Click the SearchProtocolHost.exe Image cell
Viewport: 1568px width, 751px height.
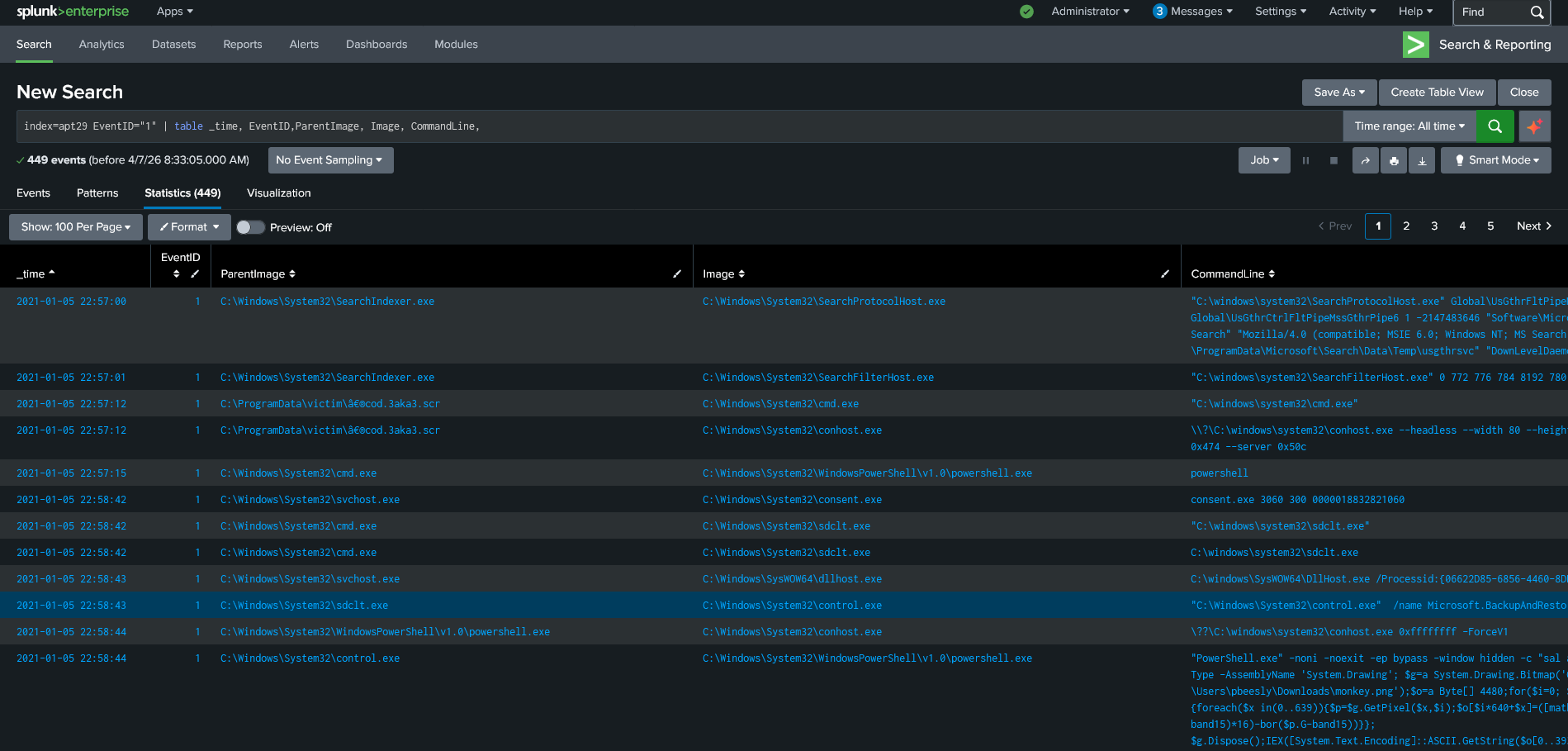coord(824,302)
